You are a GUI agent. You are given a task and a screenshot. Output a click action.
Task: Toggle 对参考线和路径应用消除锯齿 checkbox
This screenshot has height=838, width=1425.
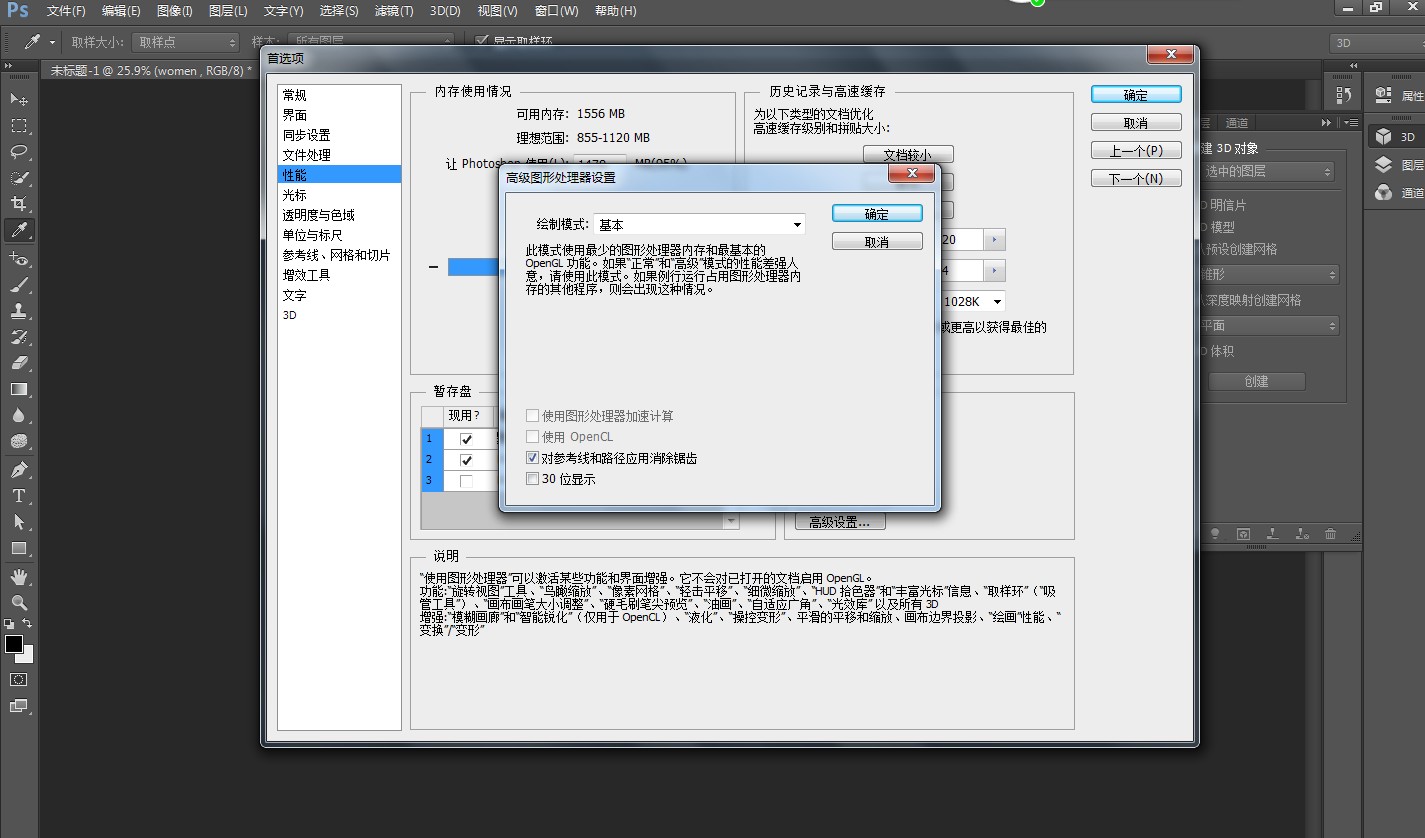click(x=532, y=458)
